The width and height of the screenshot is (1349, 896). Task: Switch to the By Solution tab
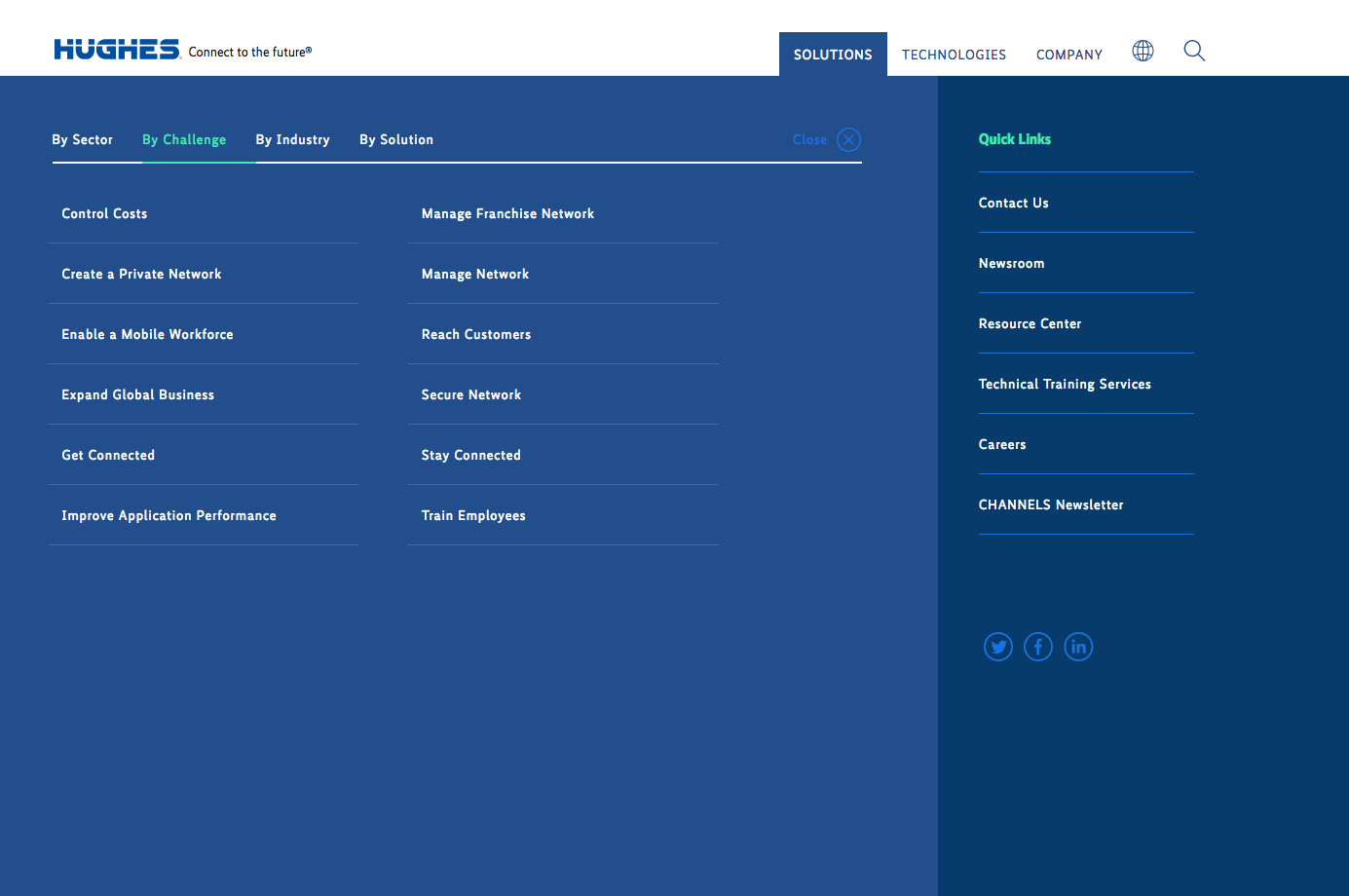396,139
